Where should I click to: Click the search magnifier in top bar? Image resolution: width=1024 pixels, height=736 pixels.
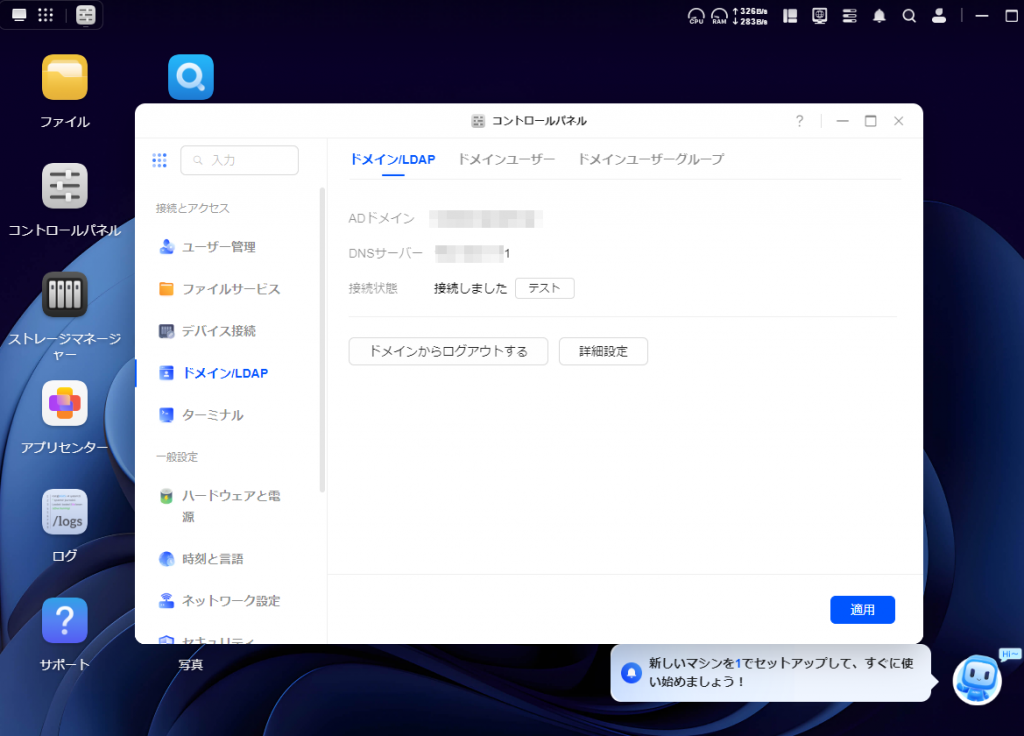tap(908, 15)
